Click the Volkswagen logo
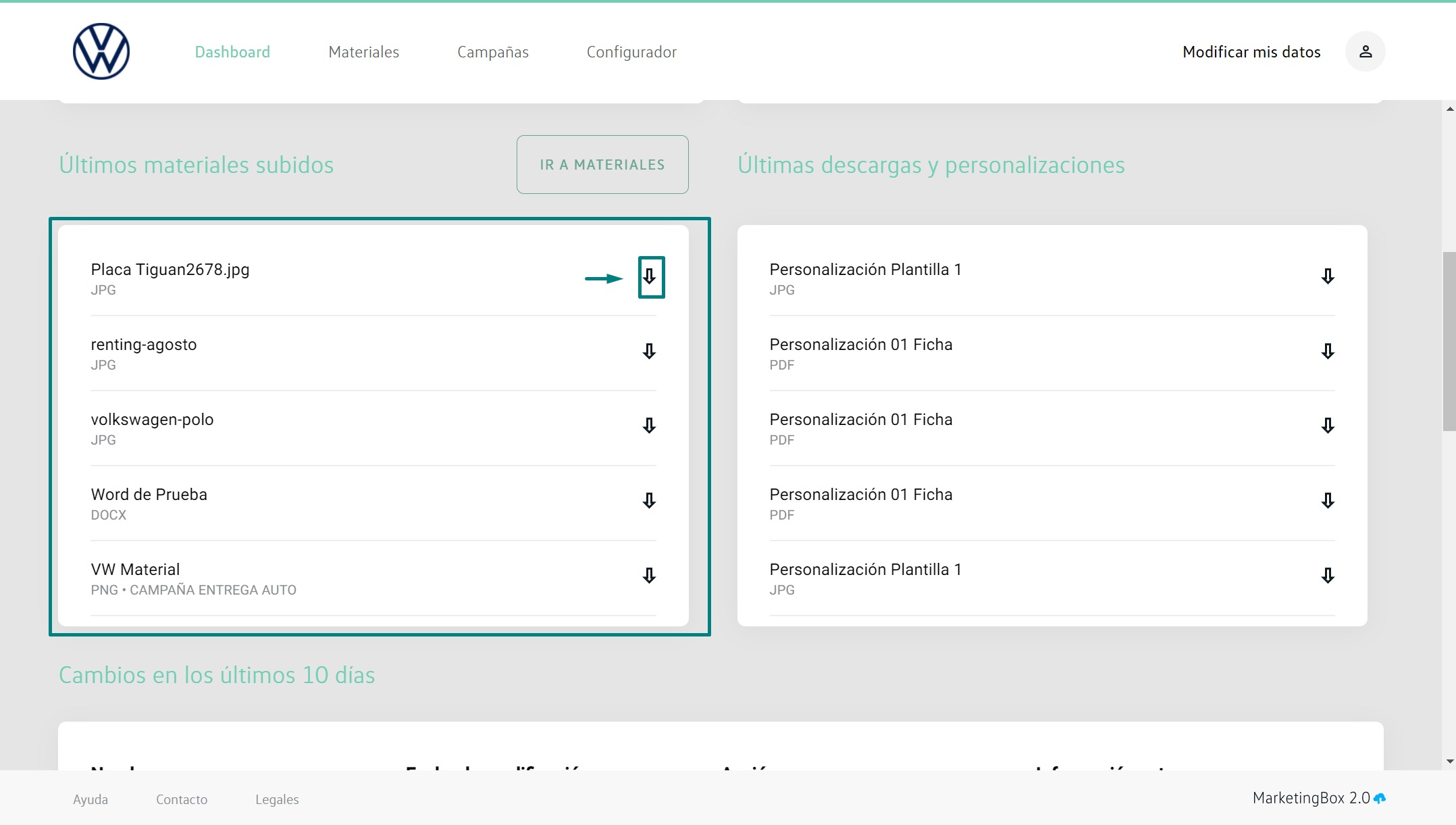The image size is (1456, 825). tap(101, 51)
